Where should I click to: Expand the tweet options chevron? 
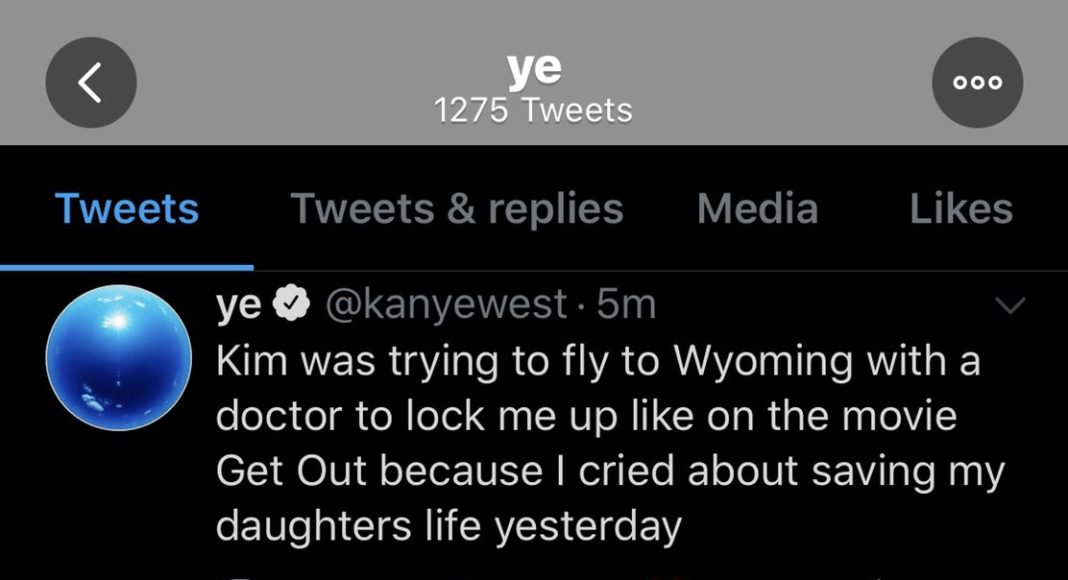click(1011, 307)
